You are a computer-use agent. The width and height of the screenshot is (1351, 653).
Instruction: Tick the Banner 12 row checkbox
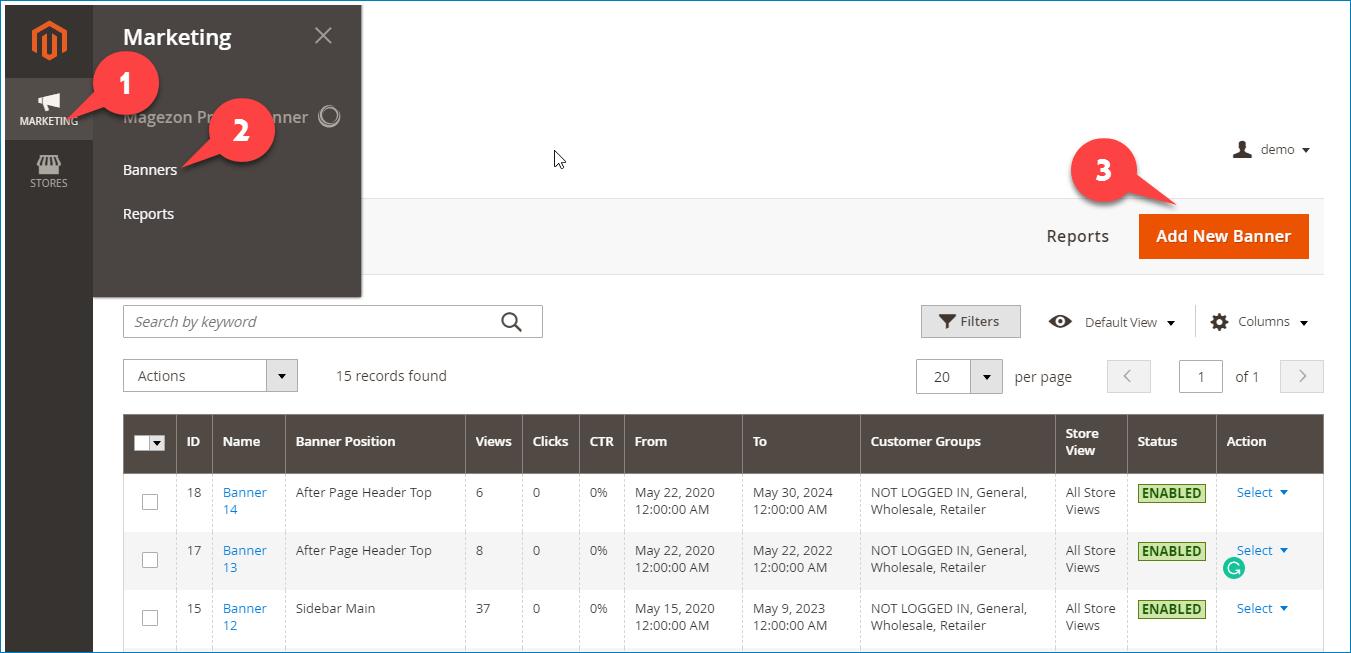click(150, 618)
